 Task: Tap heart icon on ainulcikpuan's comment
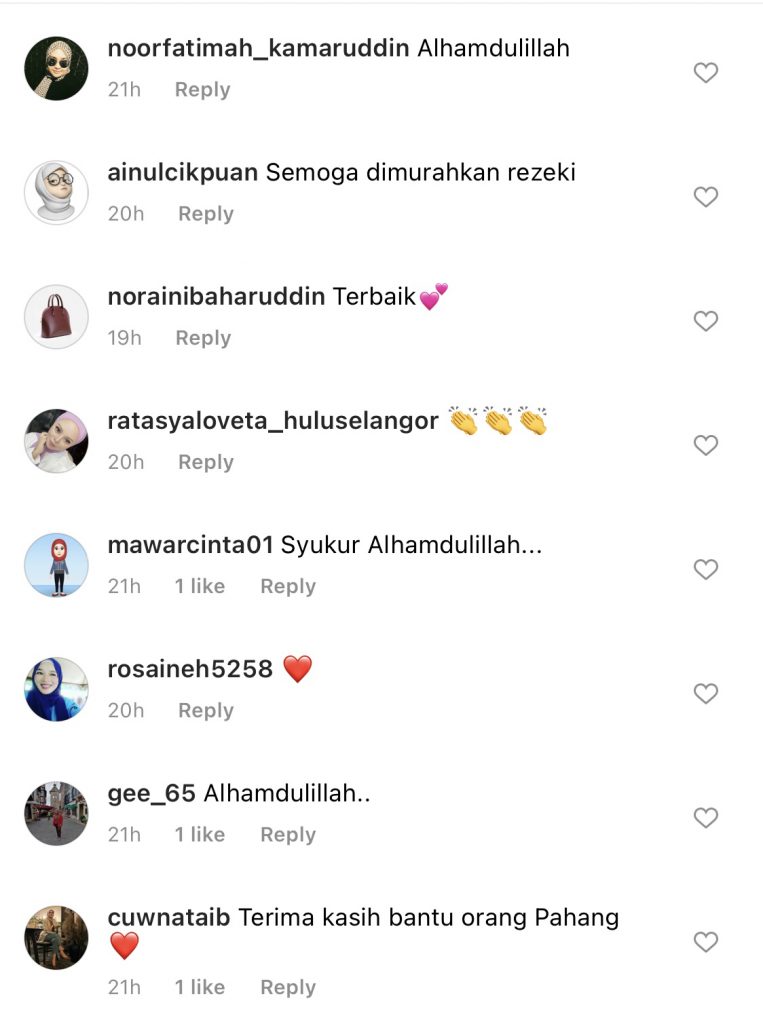click(706, 197)
